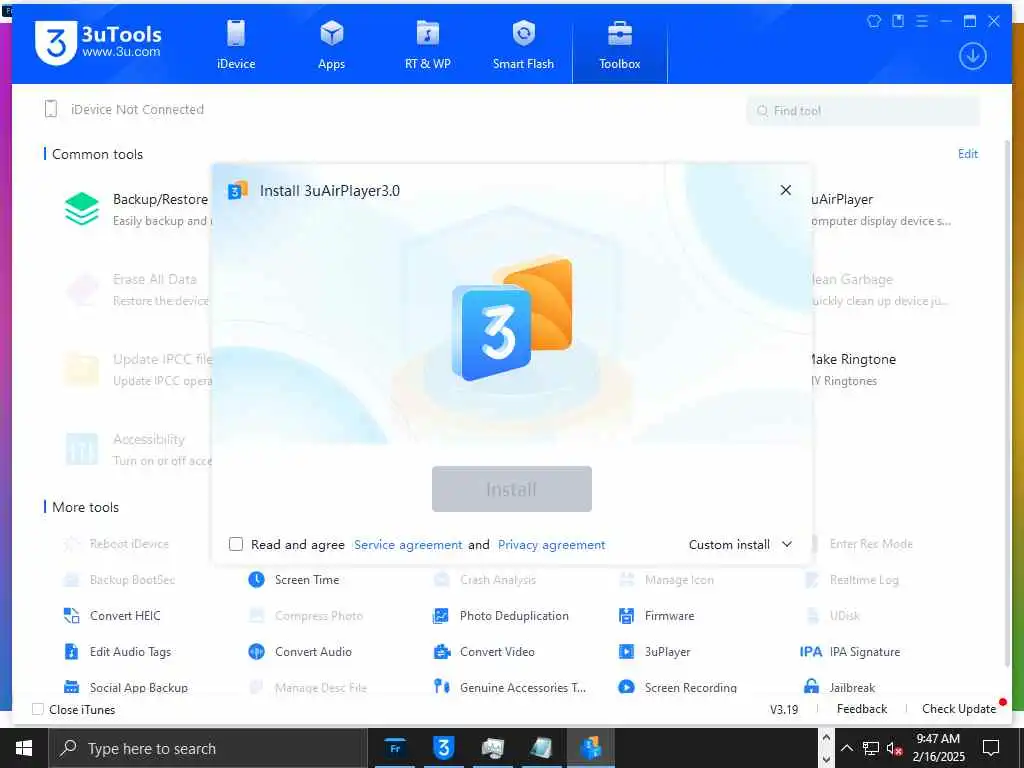
Task: Click the grayed Install button
Action: pyautogui.click(x=511, y=489)
